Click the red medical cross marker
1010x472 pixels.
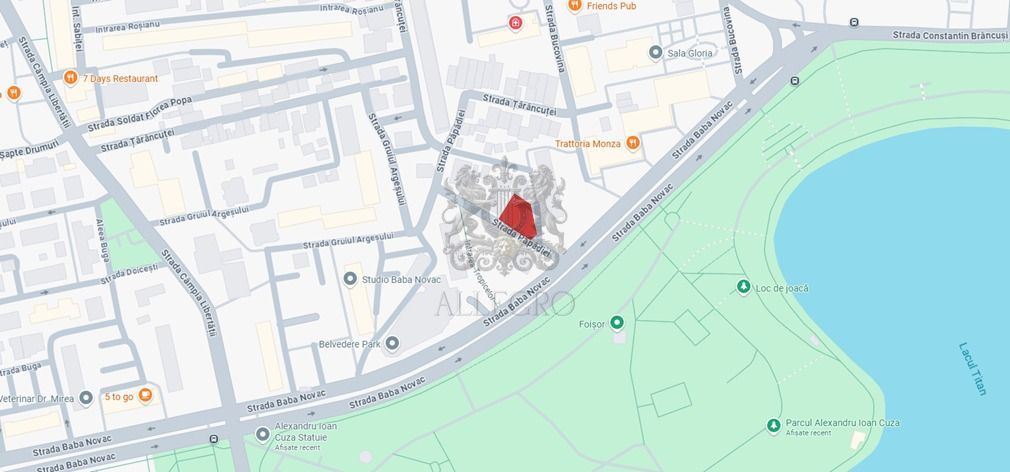(515, 24)
